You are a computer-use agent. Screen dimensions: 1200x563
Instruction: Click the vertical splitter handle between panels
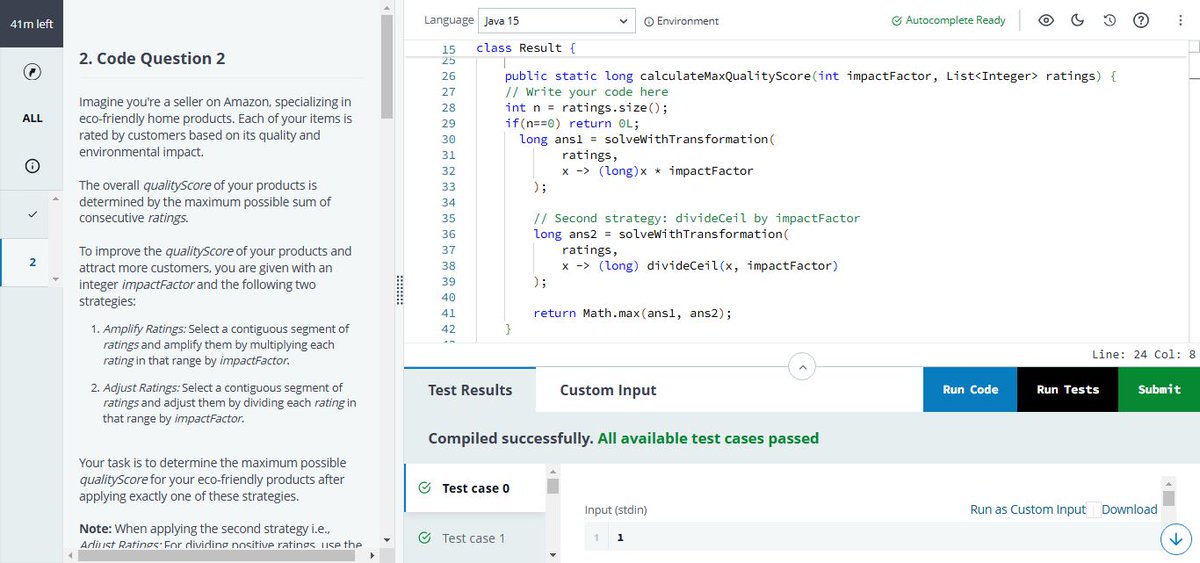coord(399,290)
